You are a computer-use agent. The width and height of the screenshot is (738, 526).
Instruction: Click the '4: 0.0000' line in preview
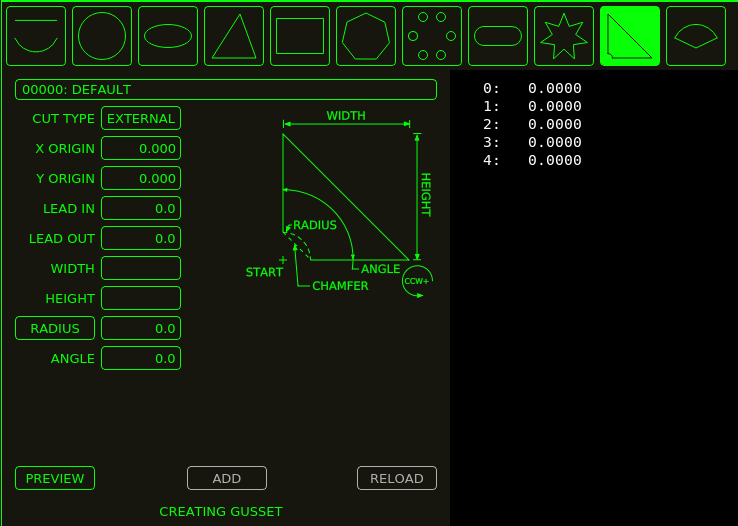[532, 160]
